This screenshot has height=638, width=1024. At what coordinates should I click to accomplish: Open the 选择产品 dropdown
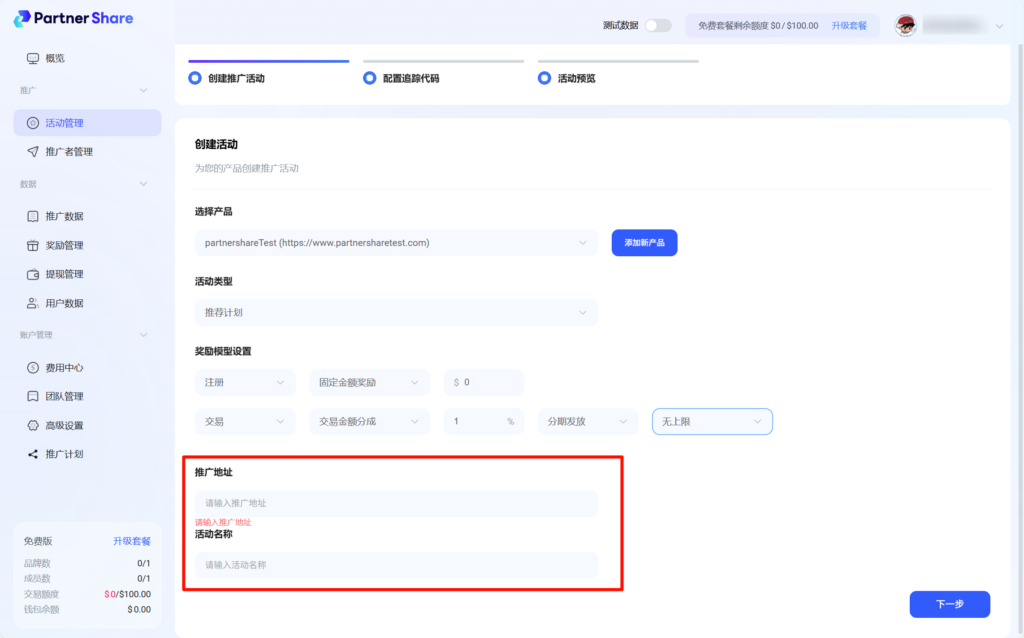coord(396,243)
